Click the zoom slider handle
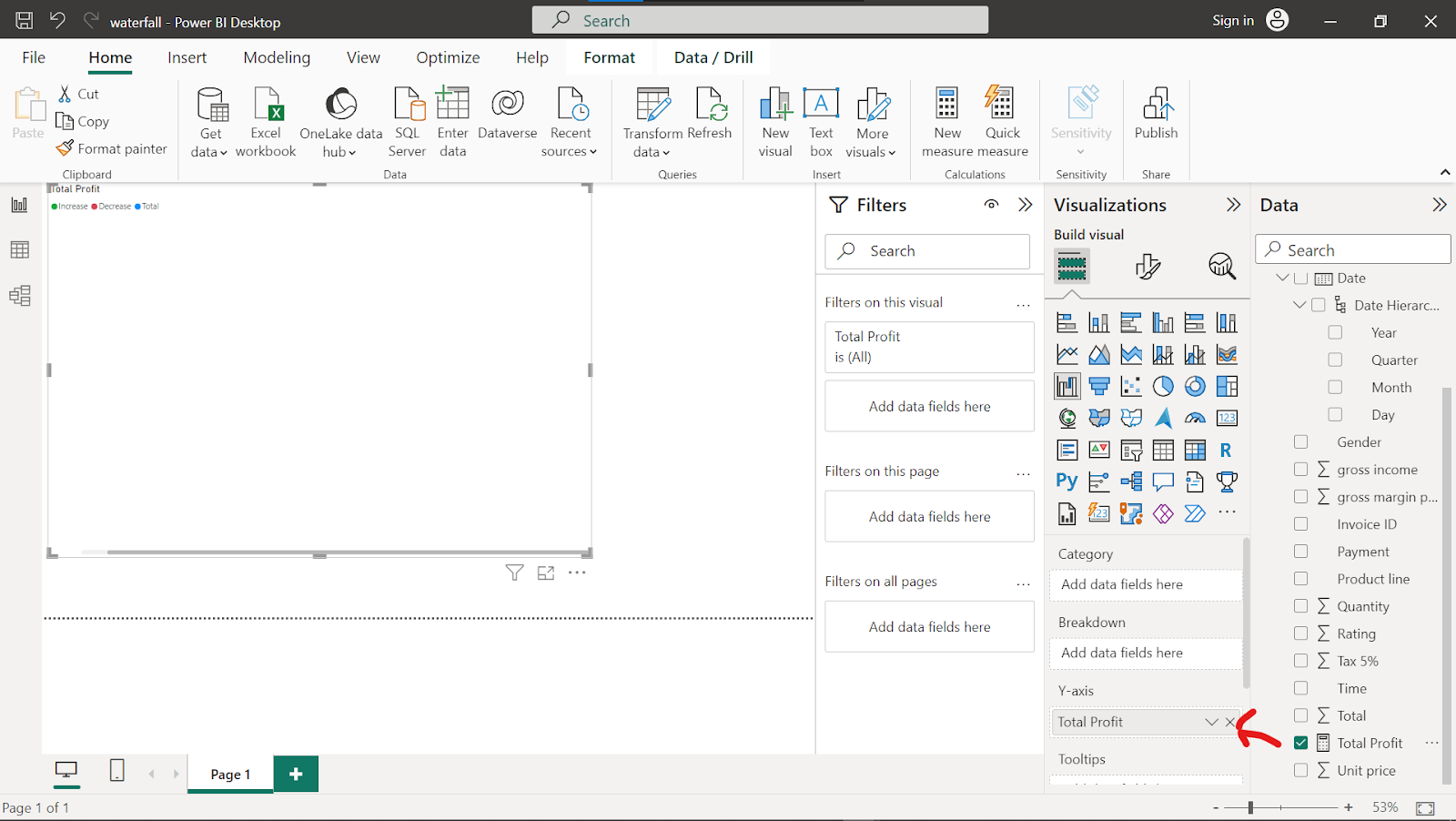This screenshot has width=1456, height=821. 1250,807
